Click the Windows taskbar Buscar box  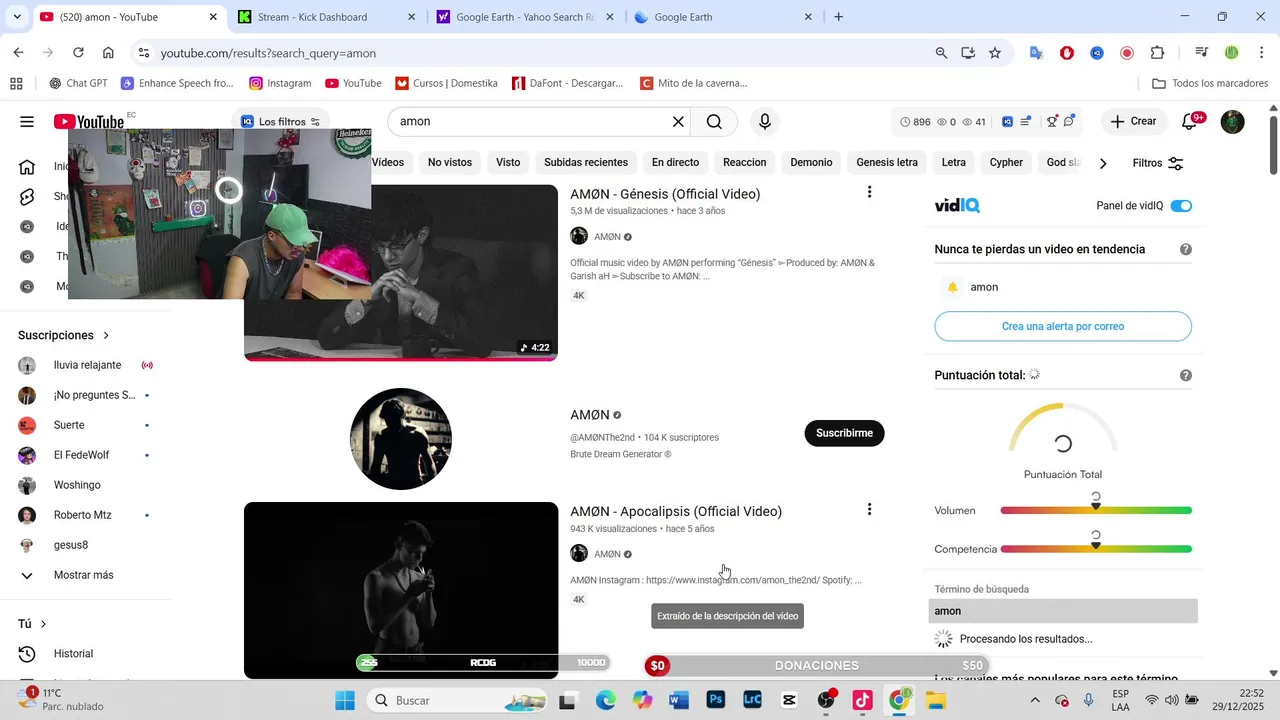coord(457,700)
